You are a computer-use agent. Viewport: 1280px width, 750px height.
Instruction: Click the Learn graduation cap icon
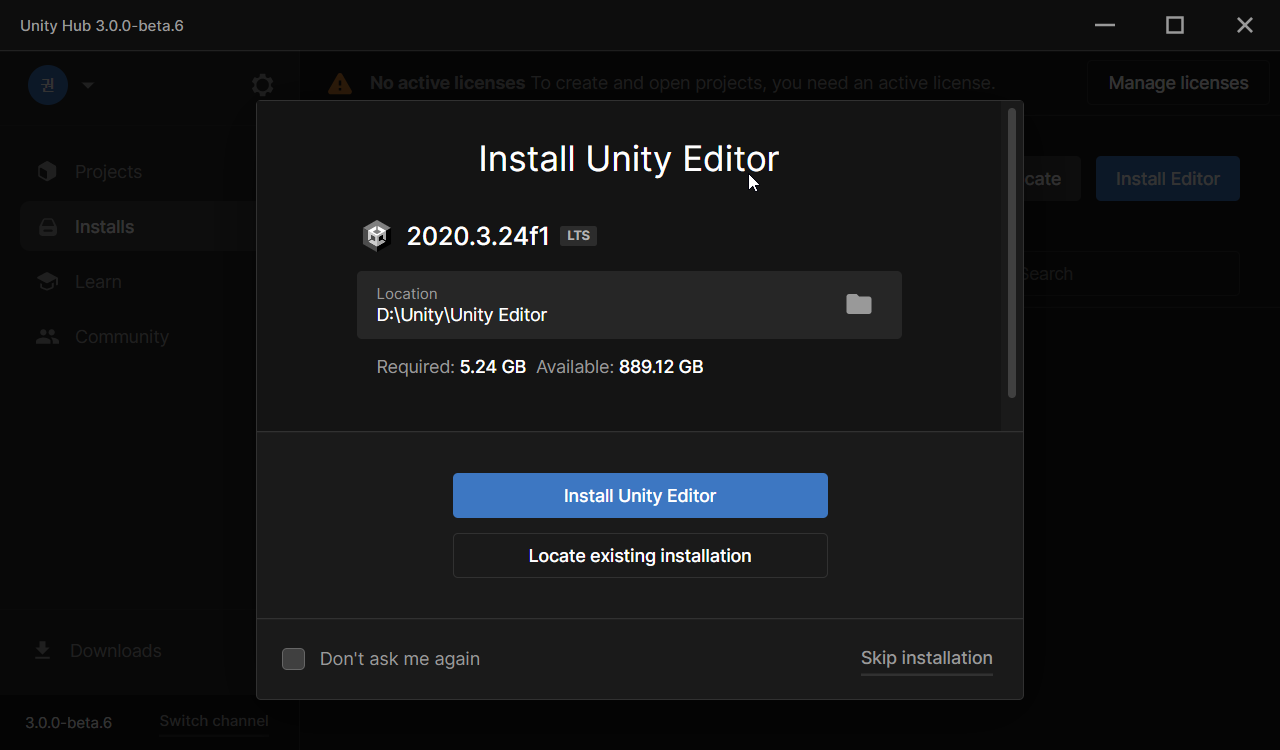[x=47, y=282]
